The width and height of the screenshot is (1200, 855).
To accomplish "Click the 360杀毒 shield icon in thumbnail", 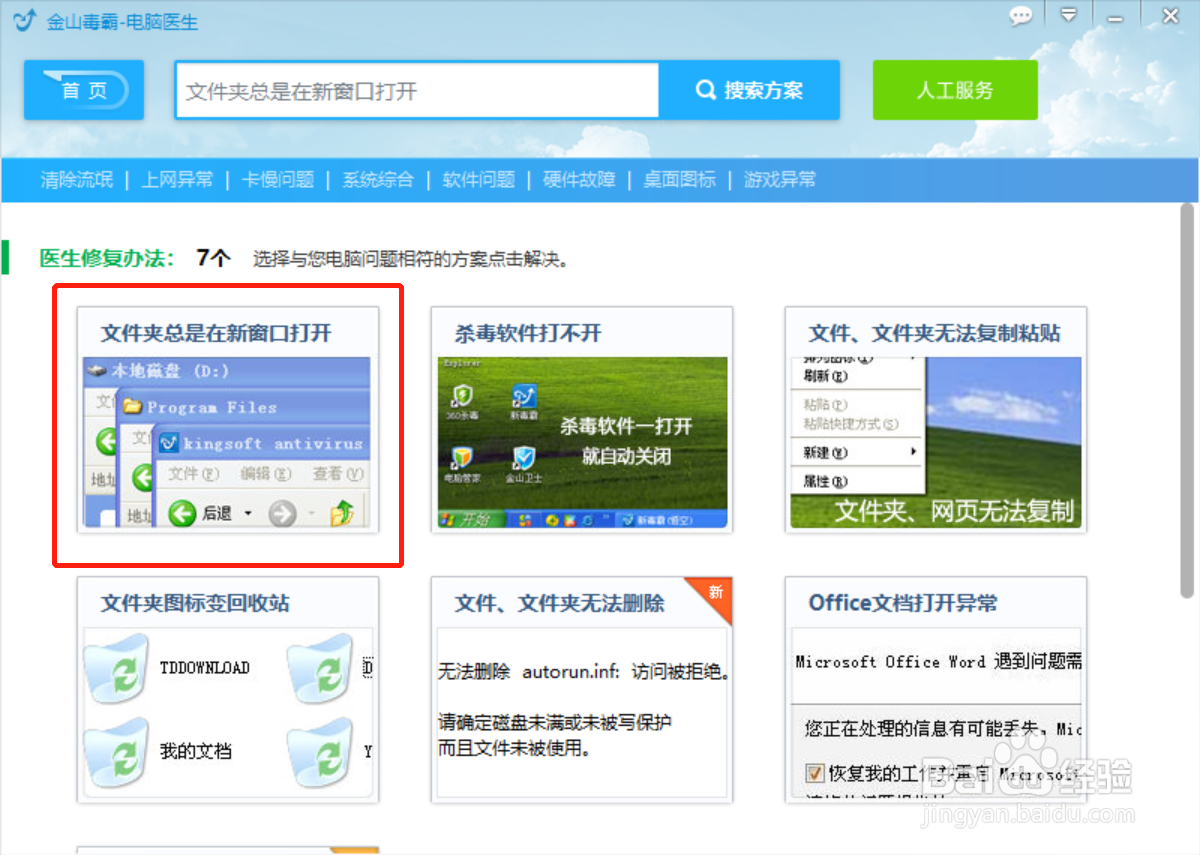I will (x=461, y=396).
